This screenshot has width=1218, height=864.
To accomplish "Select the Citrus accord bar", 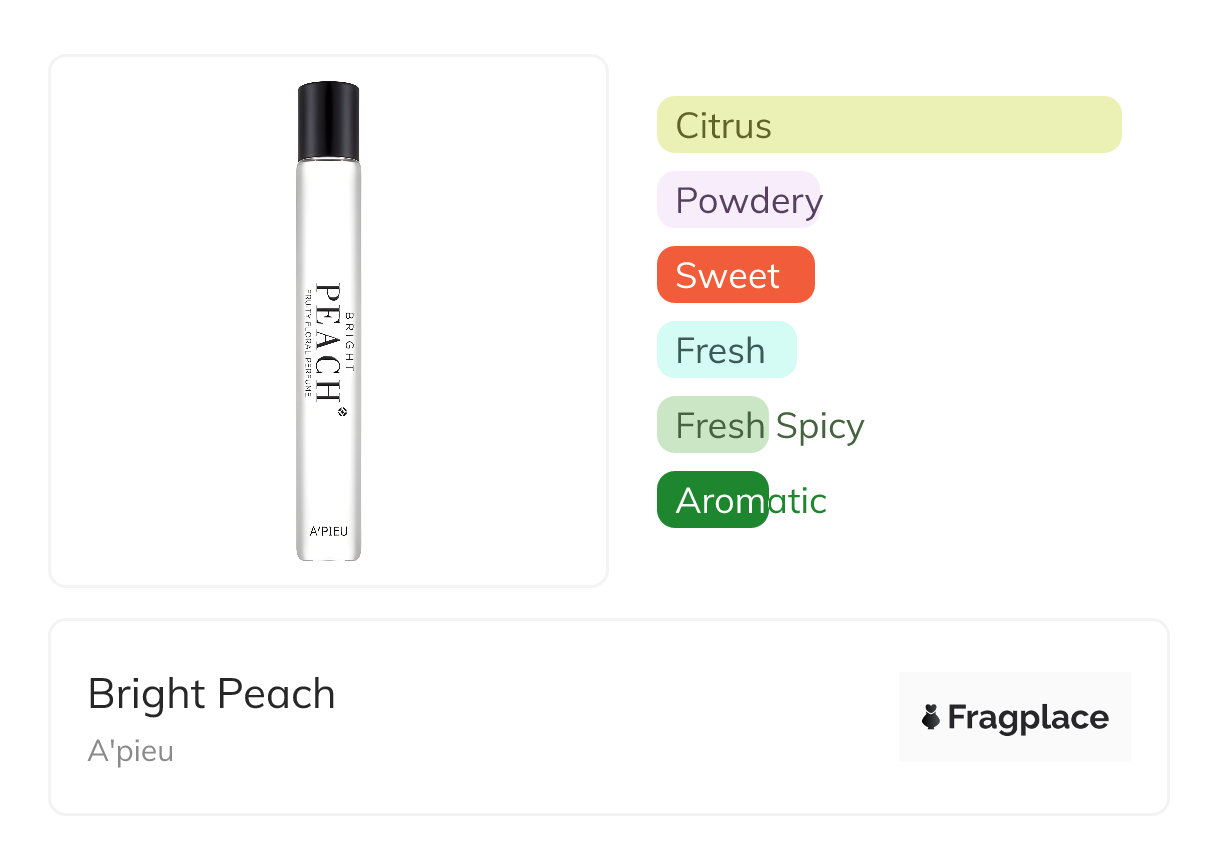I will 889,125.
